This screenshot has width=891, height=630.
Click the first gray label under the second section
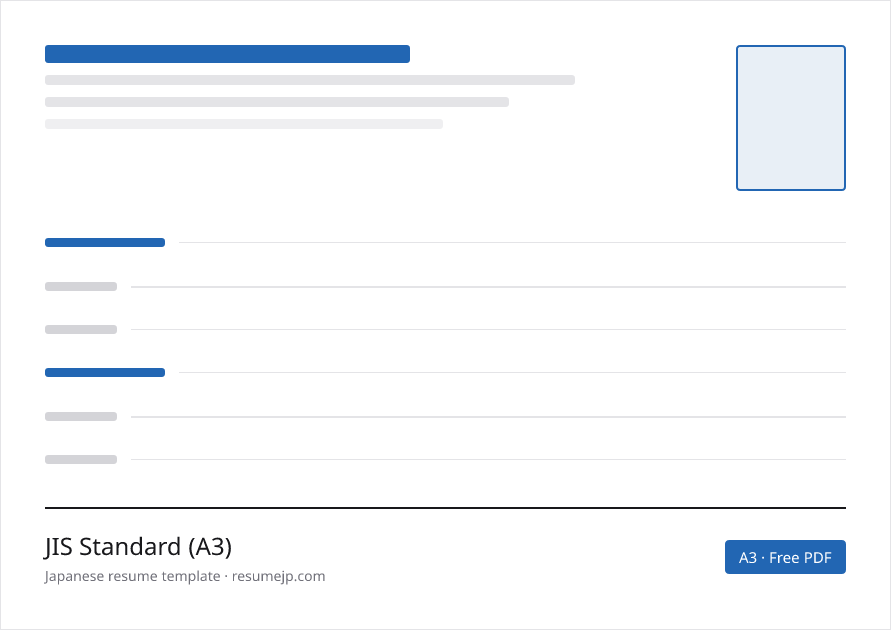(81, 416)
